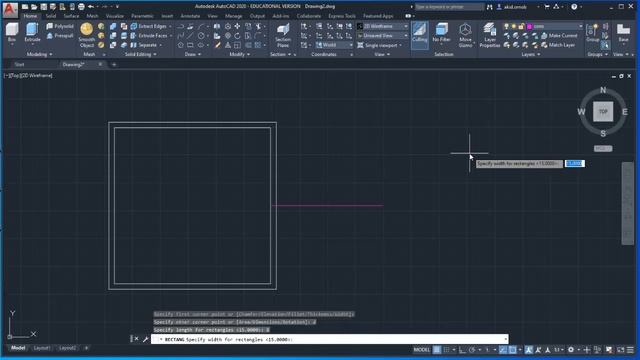Click the Group tool
The width and height of the screenshot is (640, 360).
592,33
